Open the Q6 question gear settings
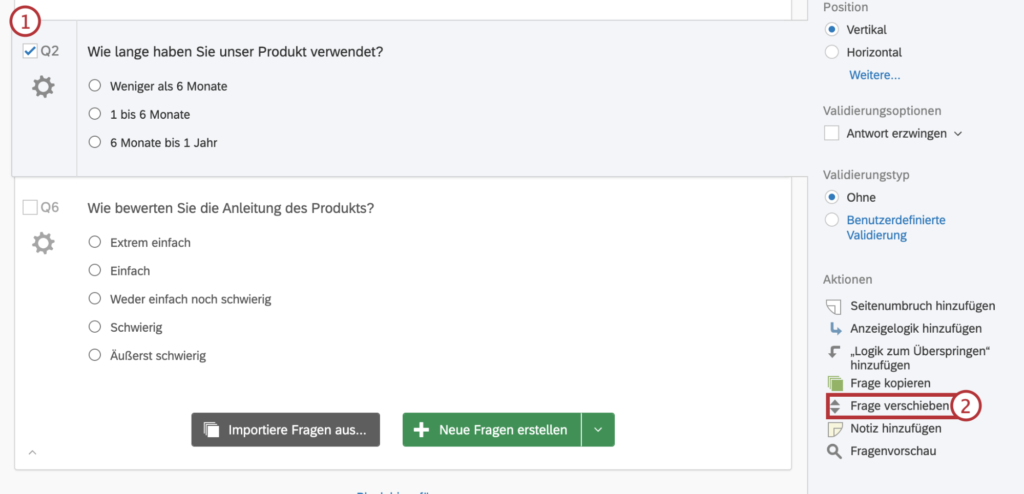 [43, 243]
